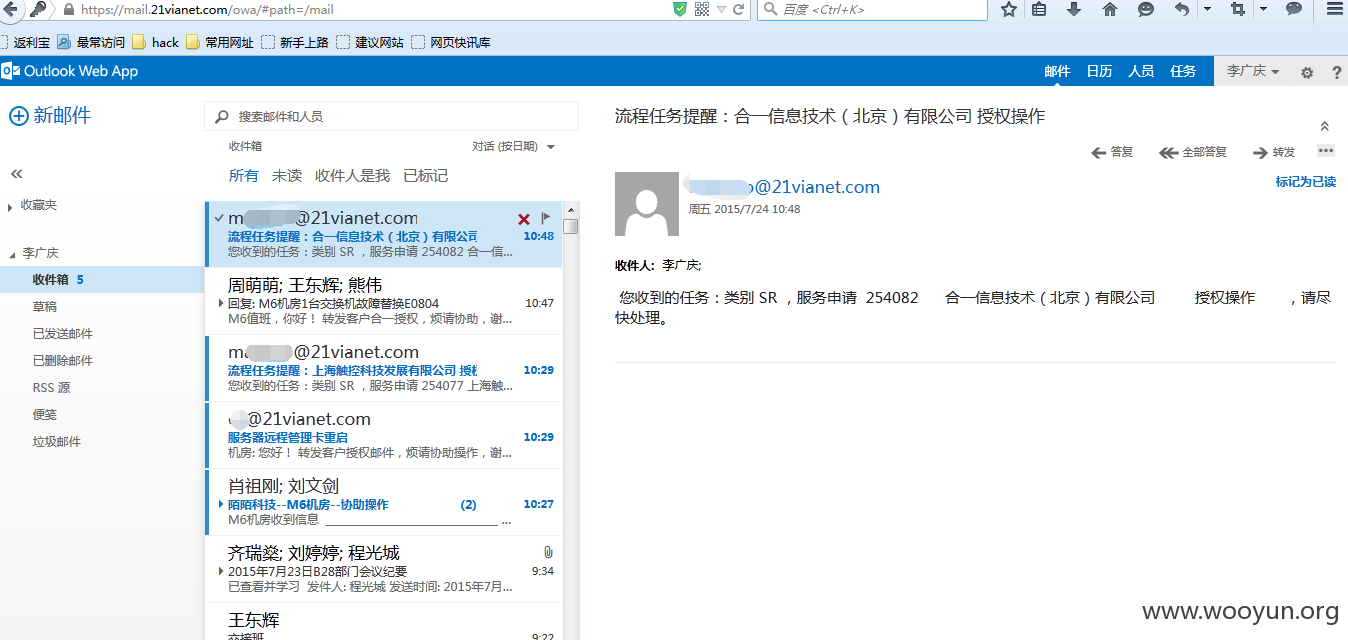The width and height of the screenshot is (1348, 640).
Task: Open the hack bookmarks folder
Action: coord(155,42)
